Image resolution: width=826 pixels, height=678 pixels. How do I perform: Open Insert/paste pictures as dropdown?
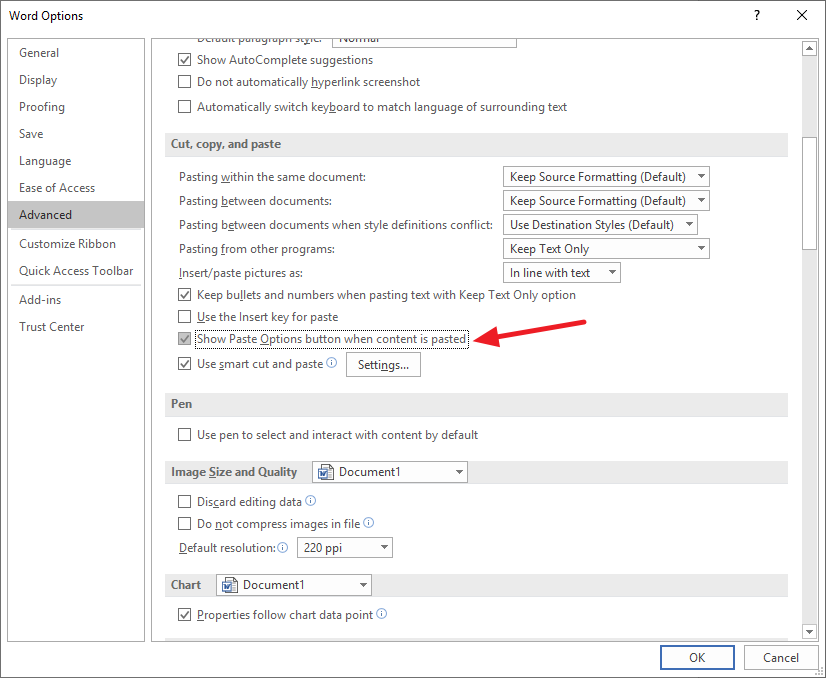562,273
